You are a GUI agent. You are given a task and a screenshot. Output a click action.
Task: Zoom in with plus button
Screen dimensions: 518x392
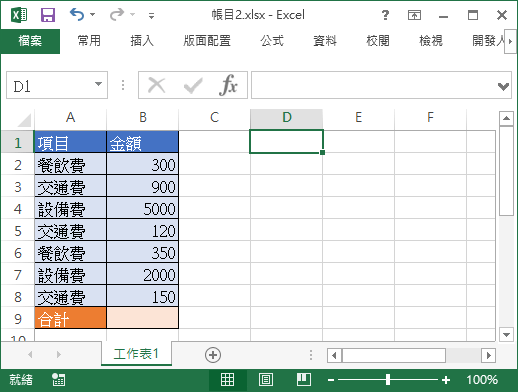pos(446,380)
